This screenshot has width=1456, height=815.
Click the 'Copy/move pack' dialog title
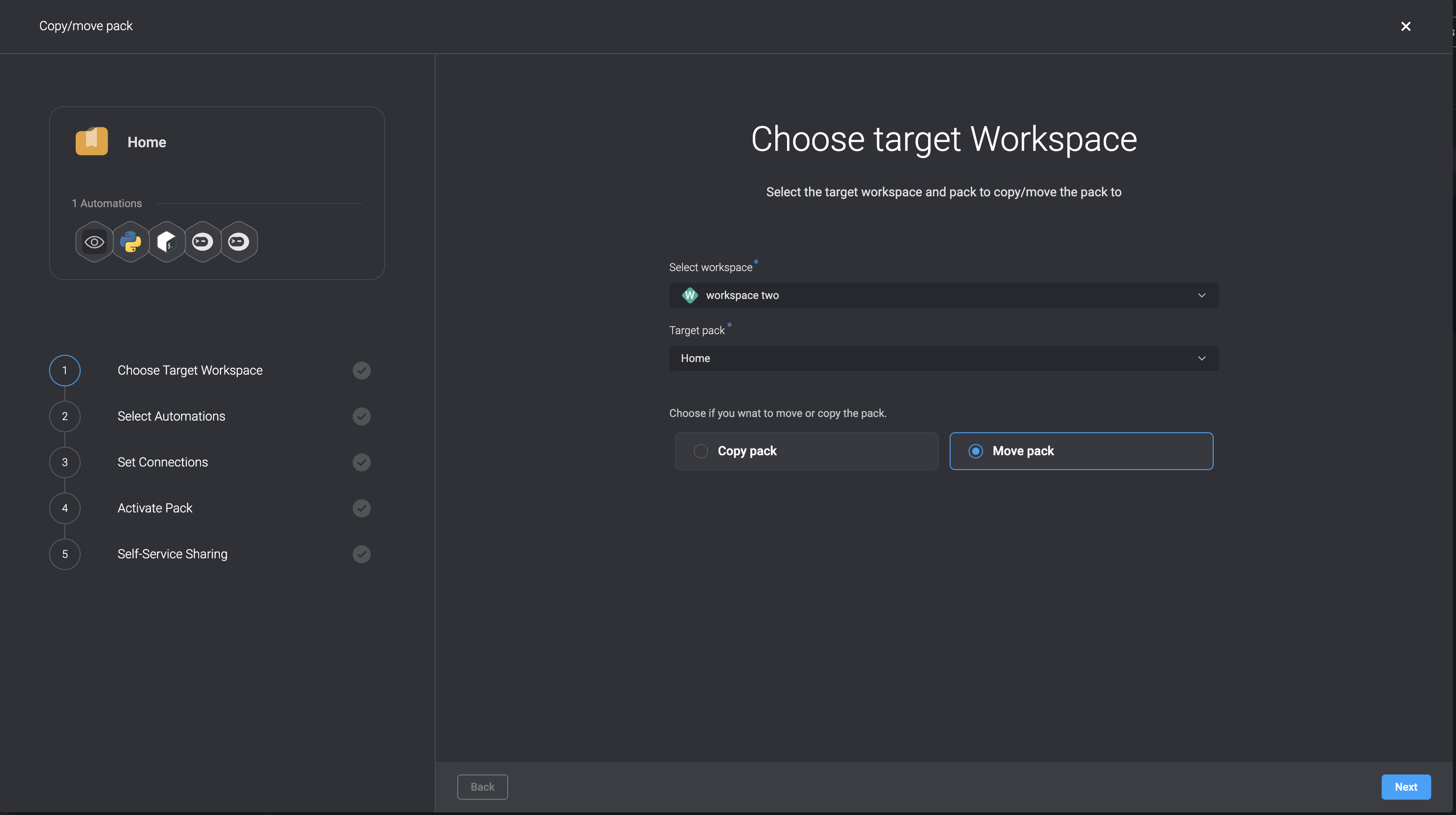coord(86,26)
